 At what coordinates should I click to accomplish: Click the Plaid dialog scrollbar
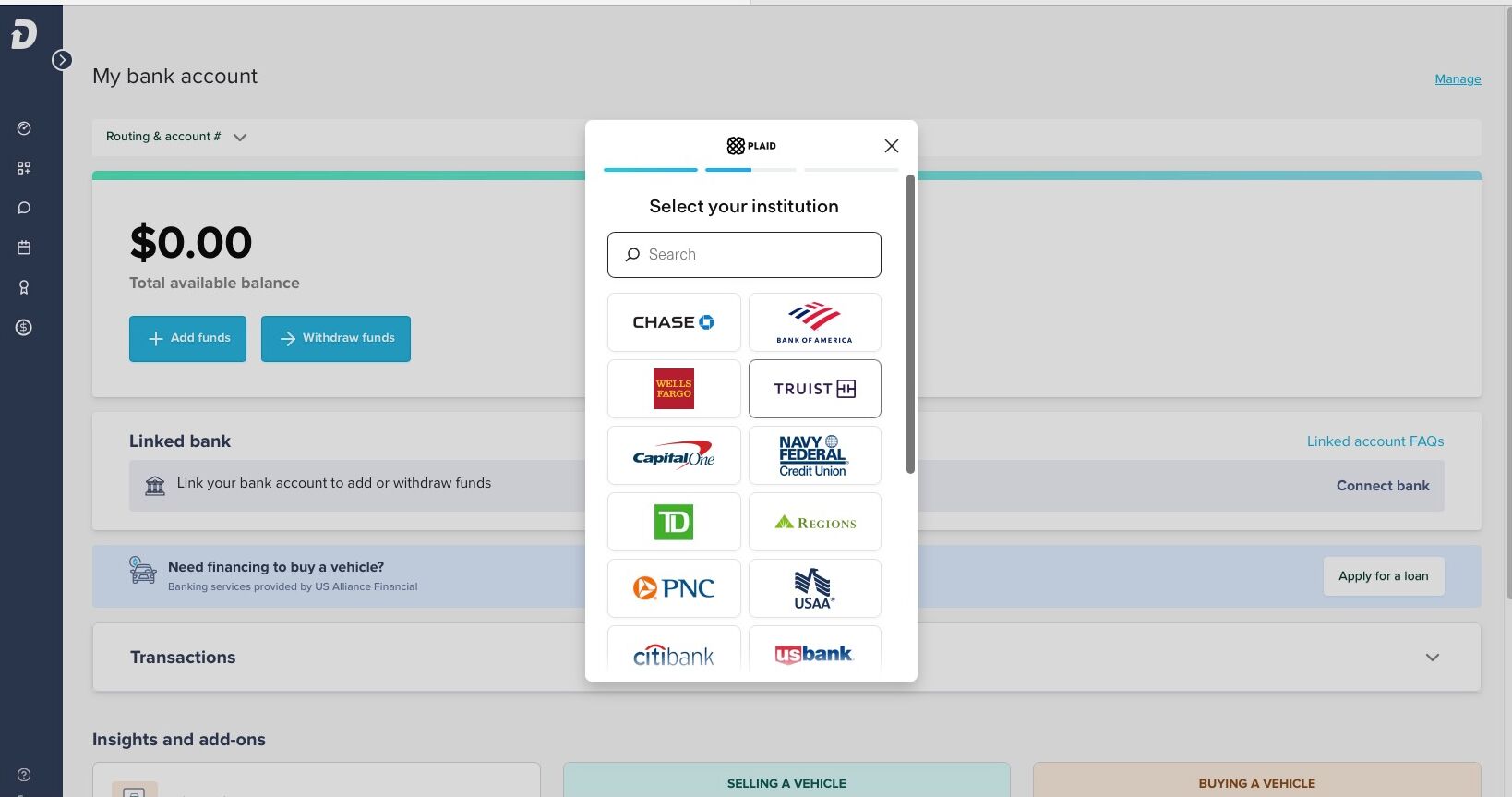point(910,324)
